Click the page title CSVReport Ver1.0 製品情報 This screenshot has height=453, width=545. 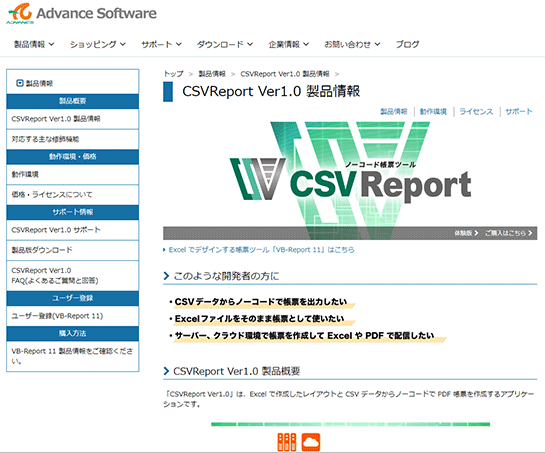[271, 91]
